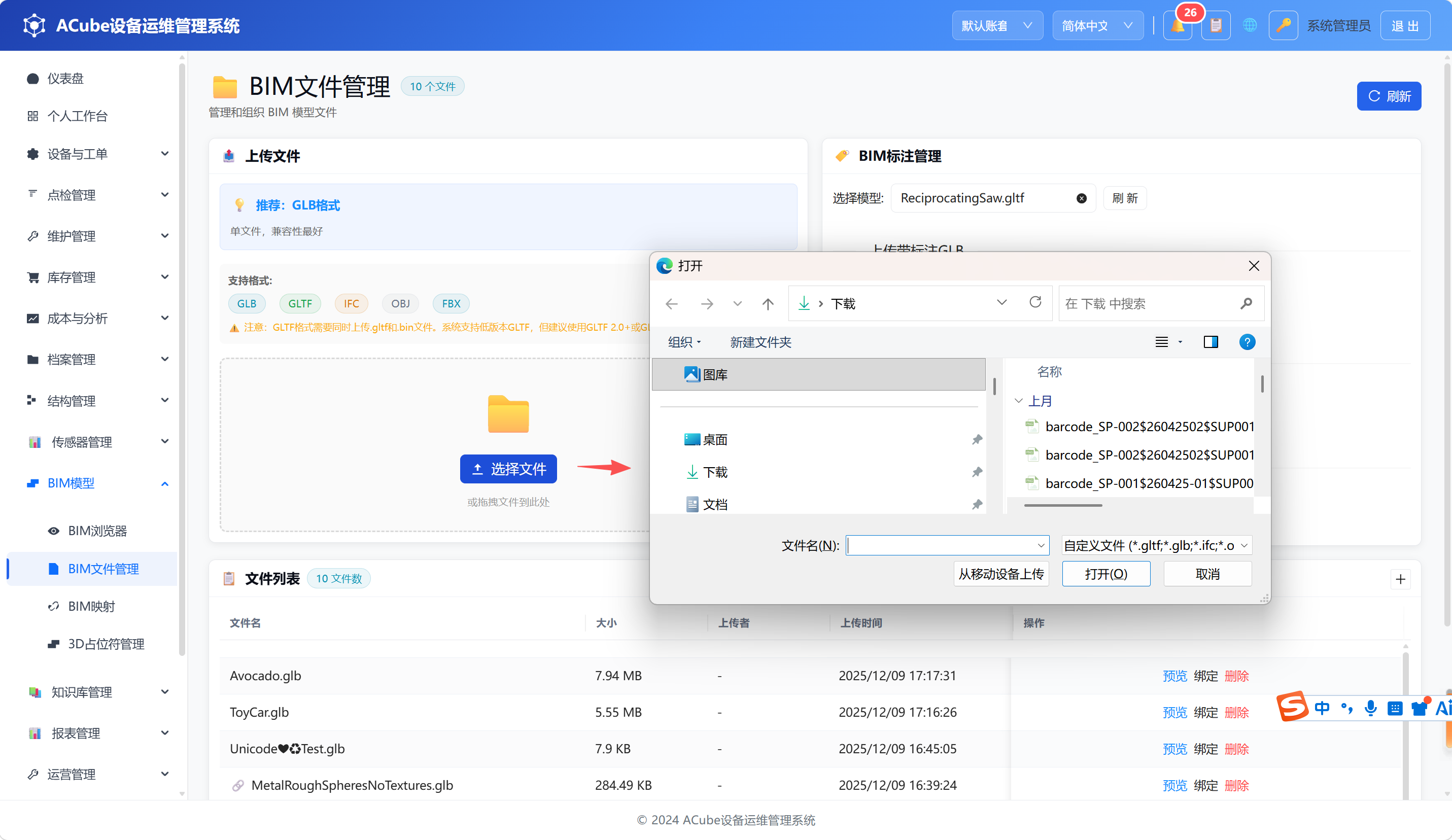Expand 点检管理 sidebar menu

[164, 195]
